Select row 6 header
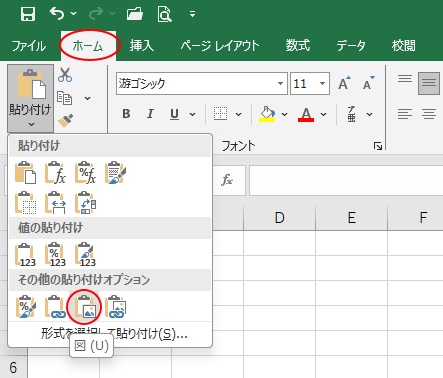 [x=13, y=367]
